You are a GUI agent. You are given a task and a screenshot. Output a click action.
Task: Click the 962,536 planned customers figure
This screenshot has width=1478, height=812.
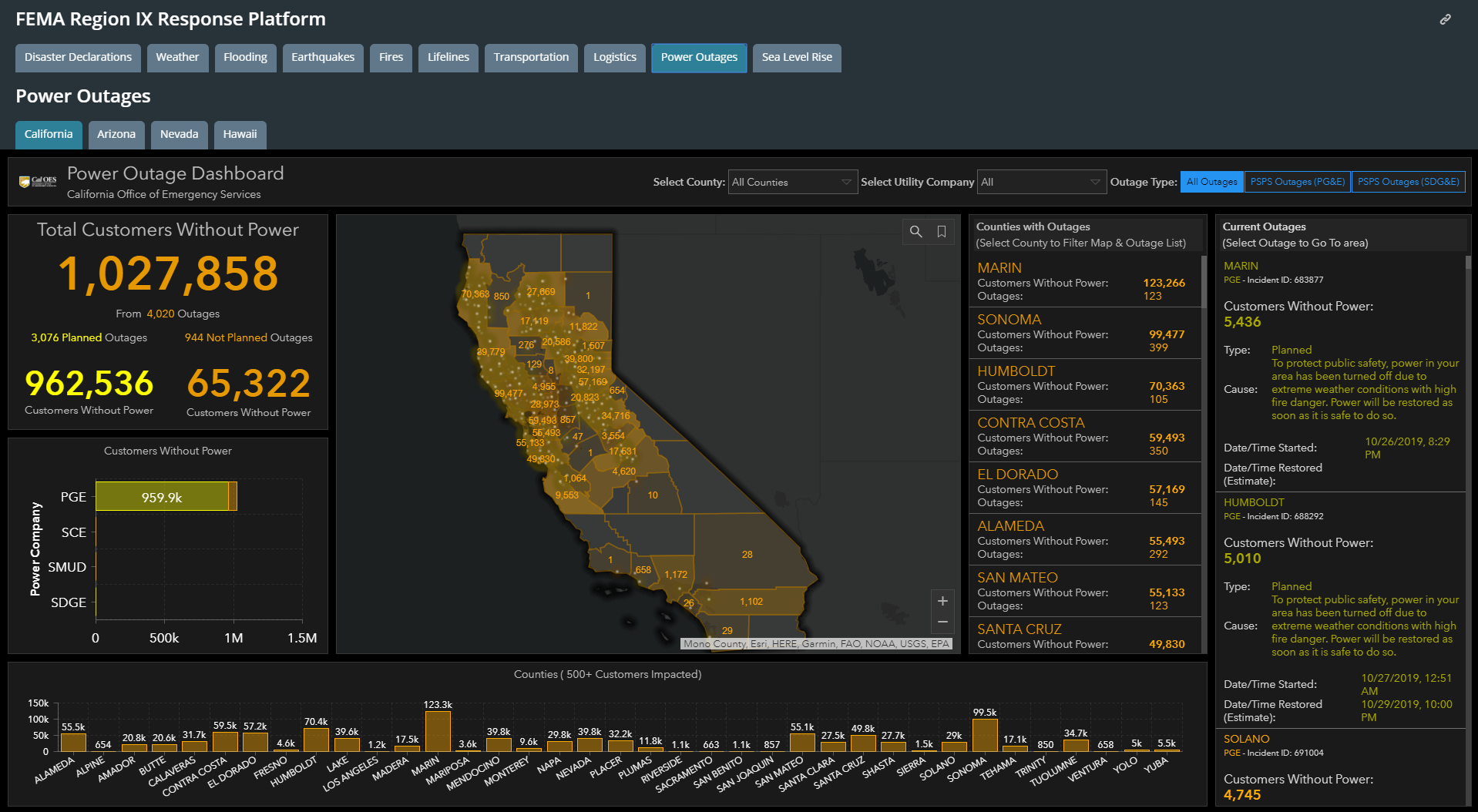[x=89, y=383]
